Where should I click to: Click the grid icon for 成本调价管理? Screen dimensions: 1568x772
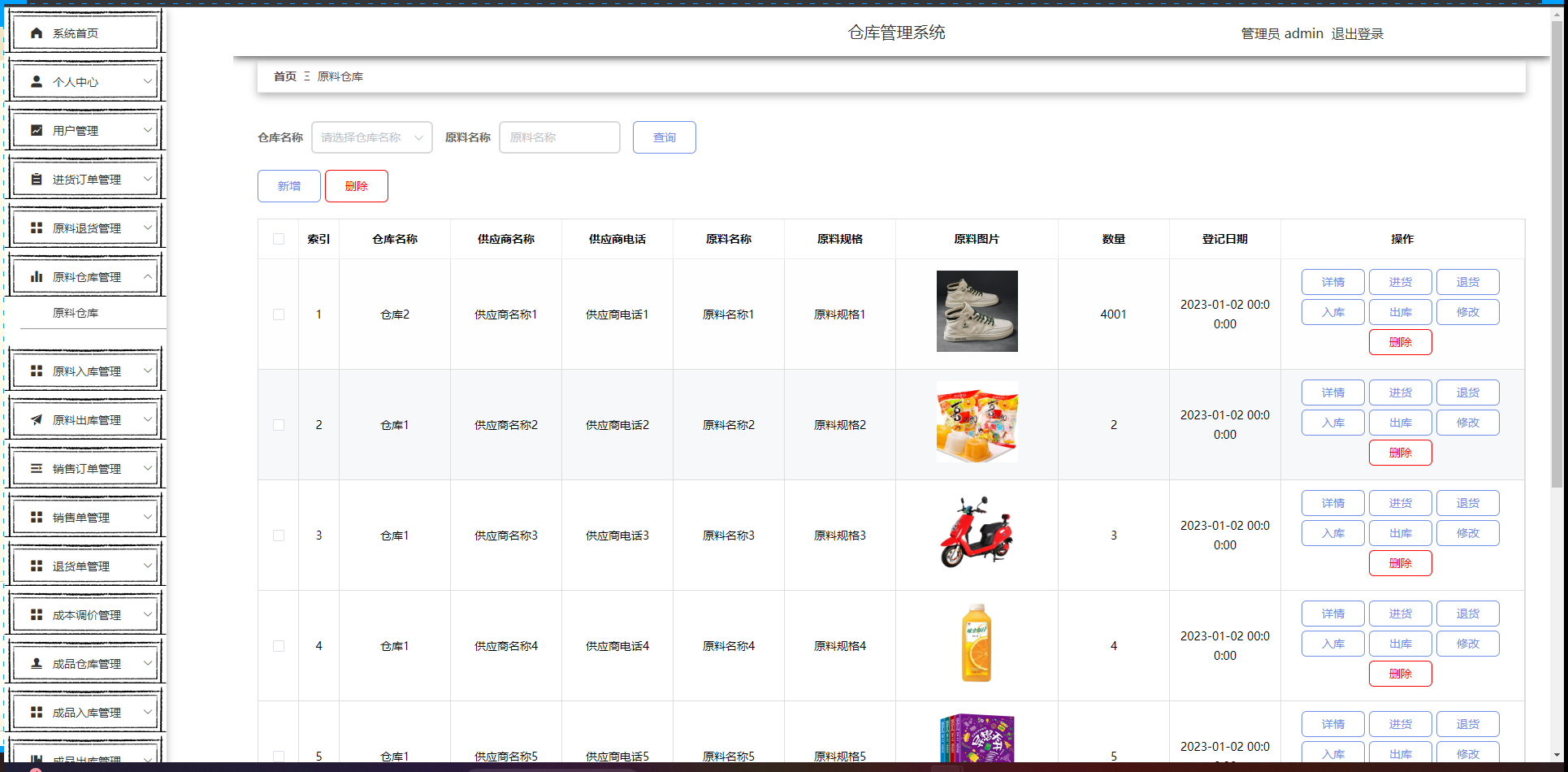pyautogui.click(x=37, y=614)
